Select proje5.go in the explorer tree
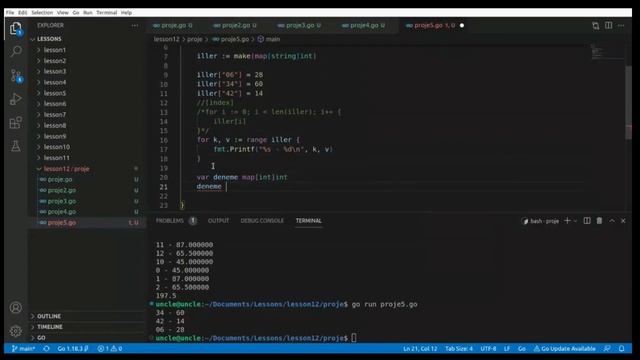 tap(61, 223)
